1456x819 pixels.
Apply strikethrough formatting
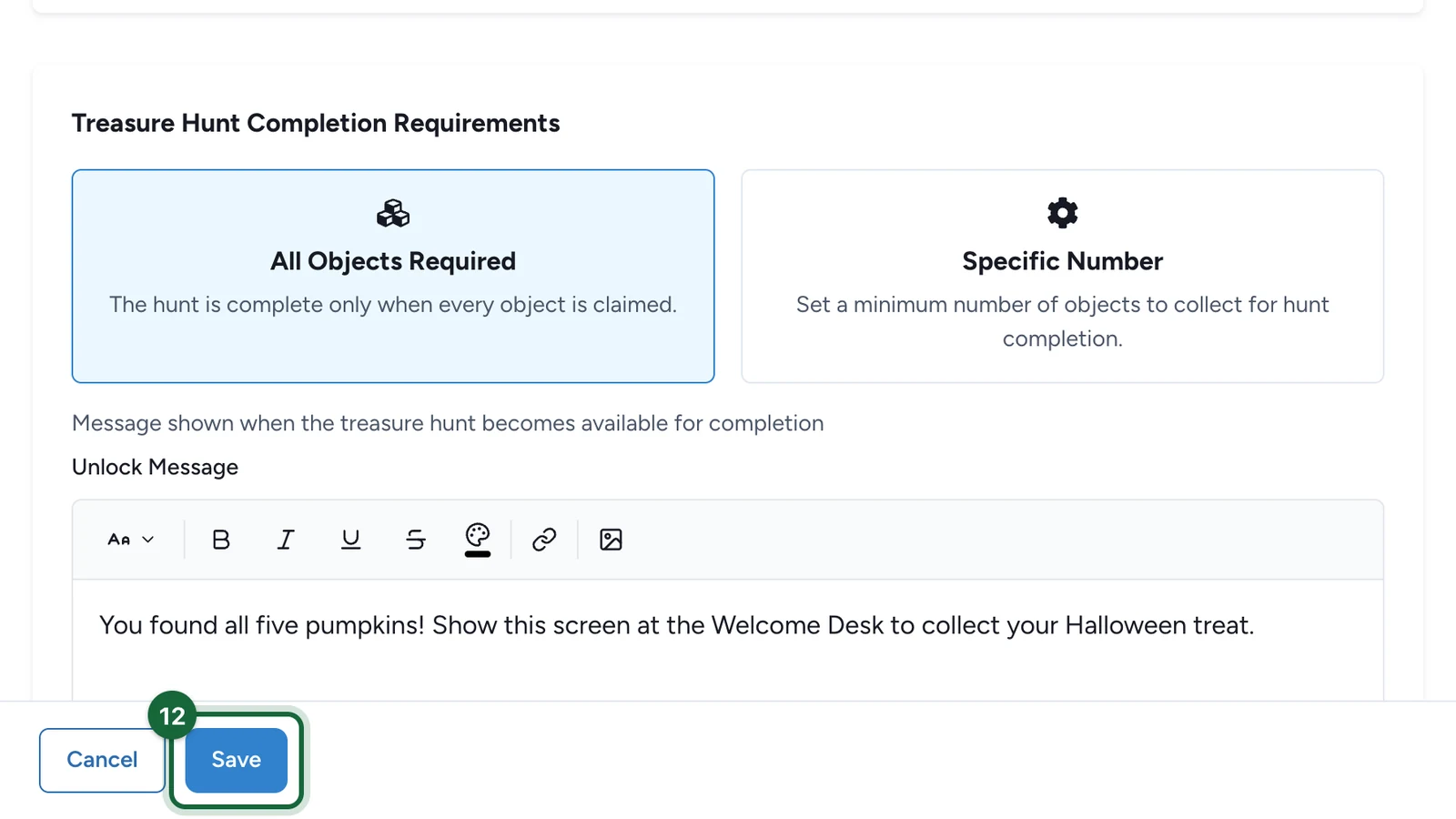coord(416,540)
